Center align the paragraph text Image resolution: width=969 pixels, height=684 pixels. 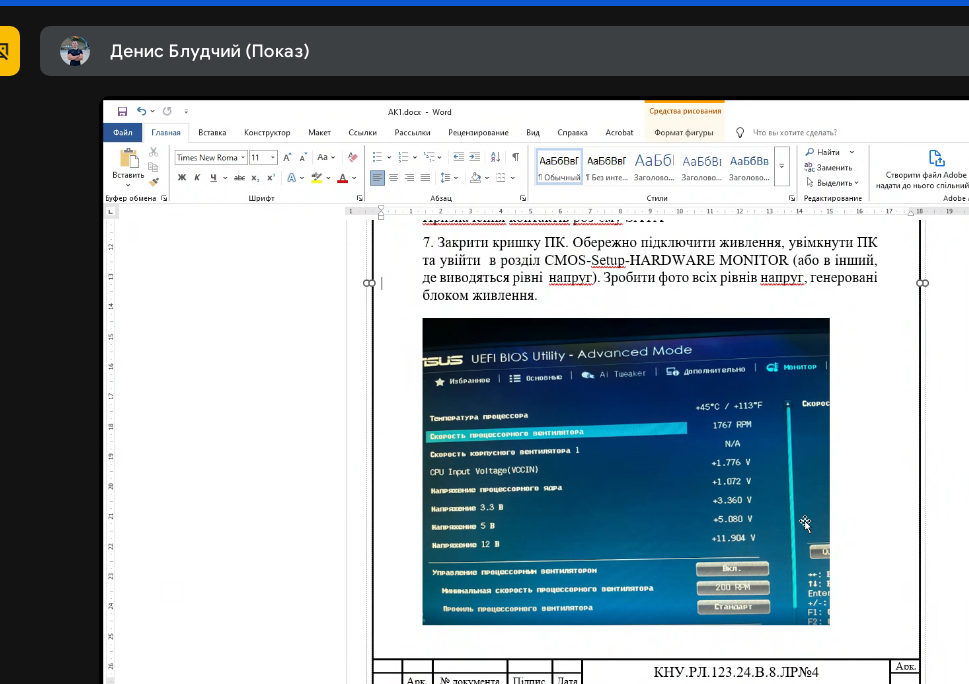[x=393, y=178]
